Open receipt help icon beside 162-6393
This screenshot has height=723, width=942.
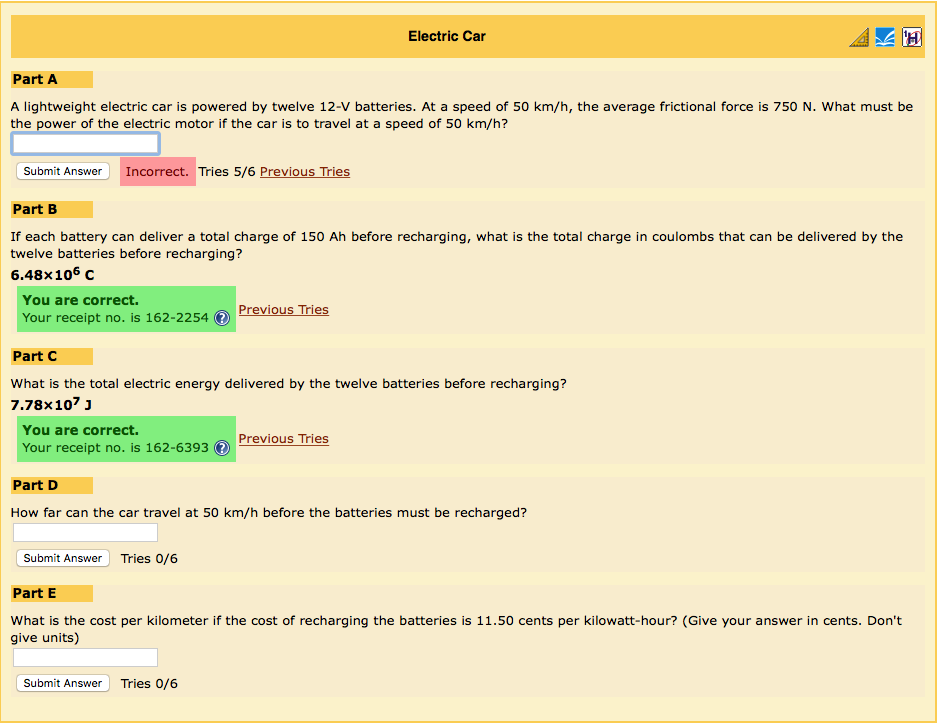pyautogui.click(x=222, y=448)
